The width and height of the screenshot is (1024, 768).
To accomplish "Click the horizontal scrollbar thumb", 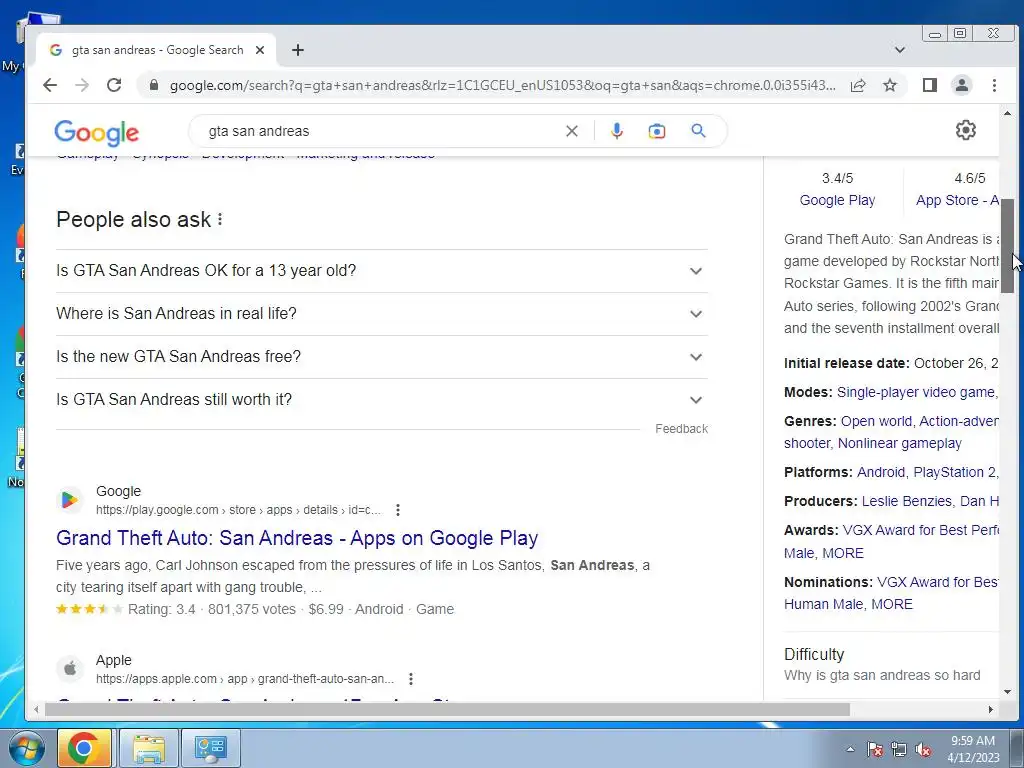I will pyautogui.click(x=447, y=710).
